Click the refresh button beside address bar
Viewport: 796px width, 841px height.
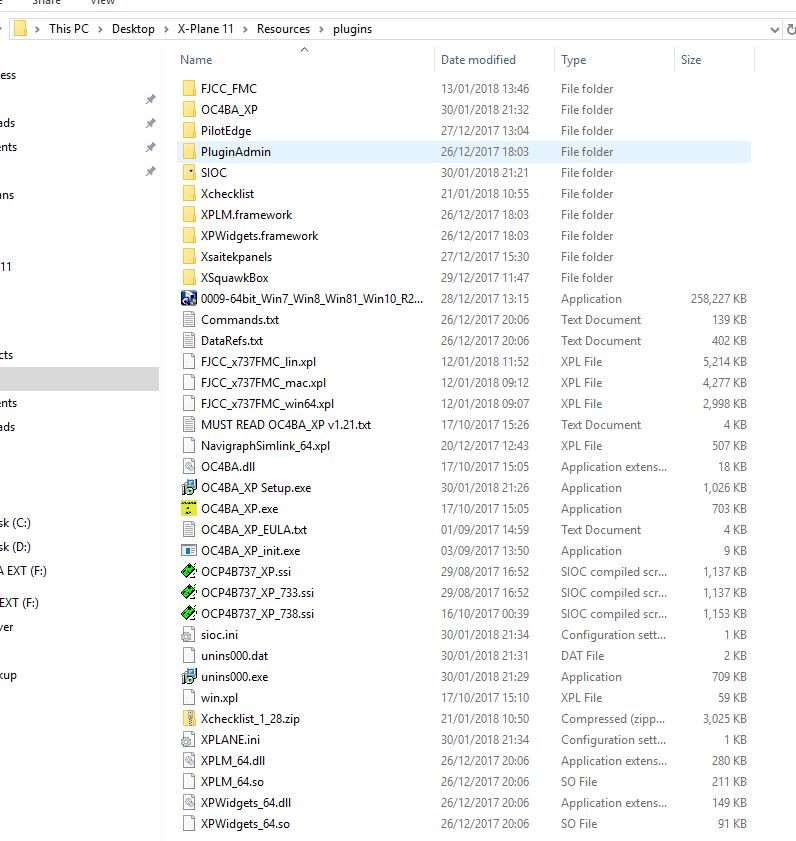pyautogui.click(x=791, y=29)
